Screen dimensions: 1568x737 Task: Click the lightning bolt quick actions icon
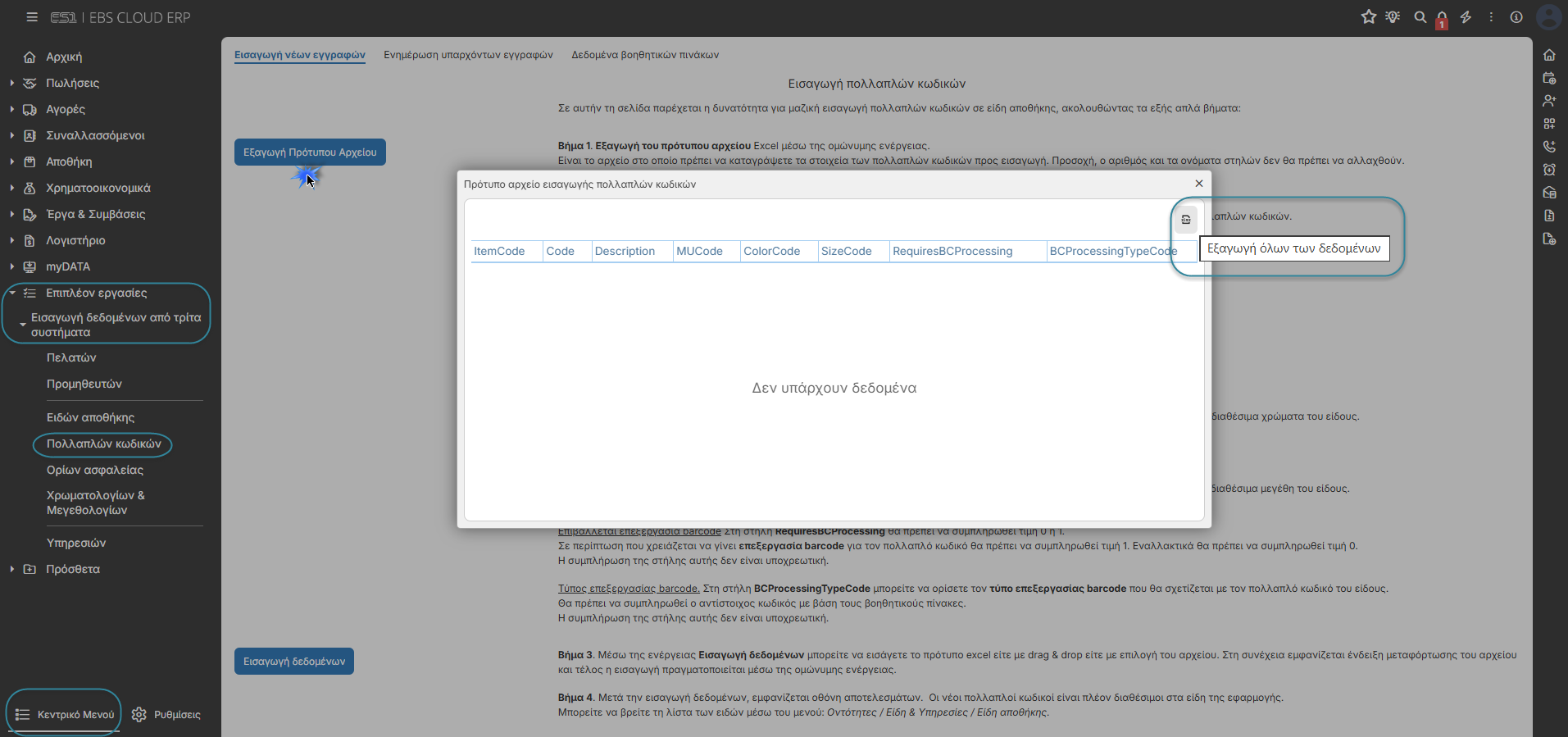point(1466,17)
